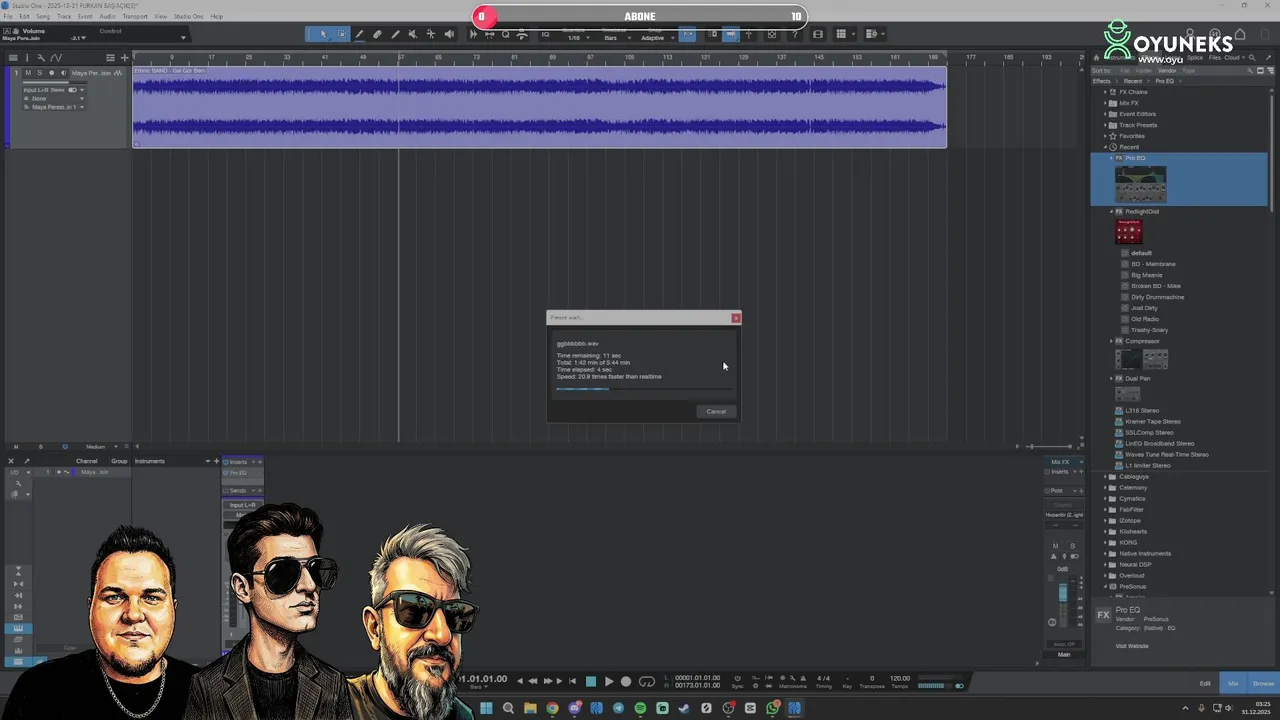Mute the Maya Per track
1280x720 pixels.
point(28,73)
